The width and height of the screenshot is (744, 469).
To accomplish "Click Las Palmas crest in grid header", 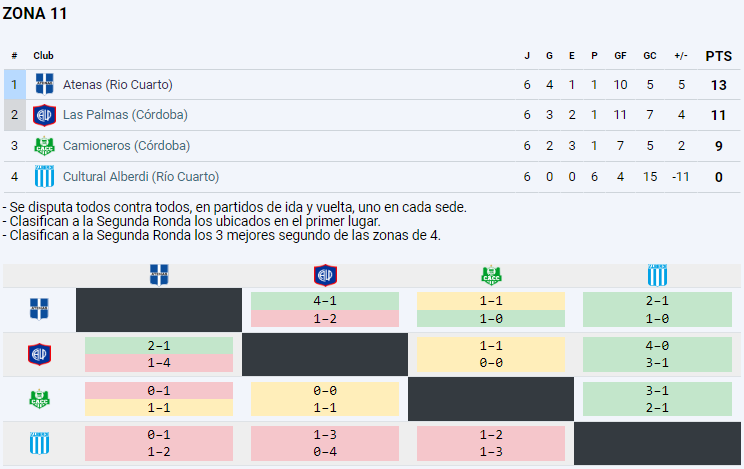I will pyautogui.click(x=326, y=275).
